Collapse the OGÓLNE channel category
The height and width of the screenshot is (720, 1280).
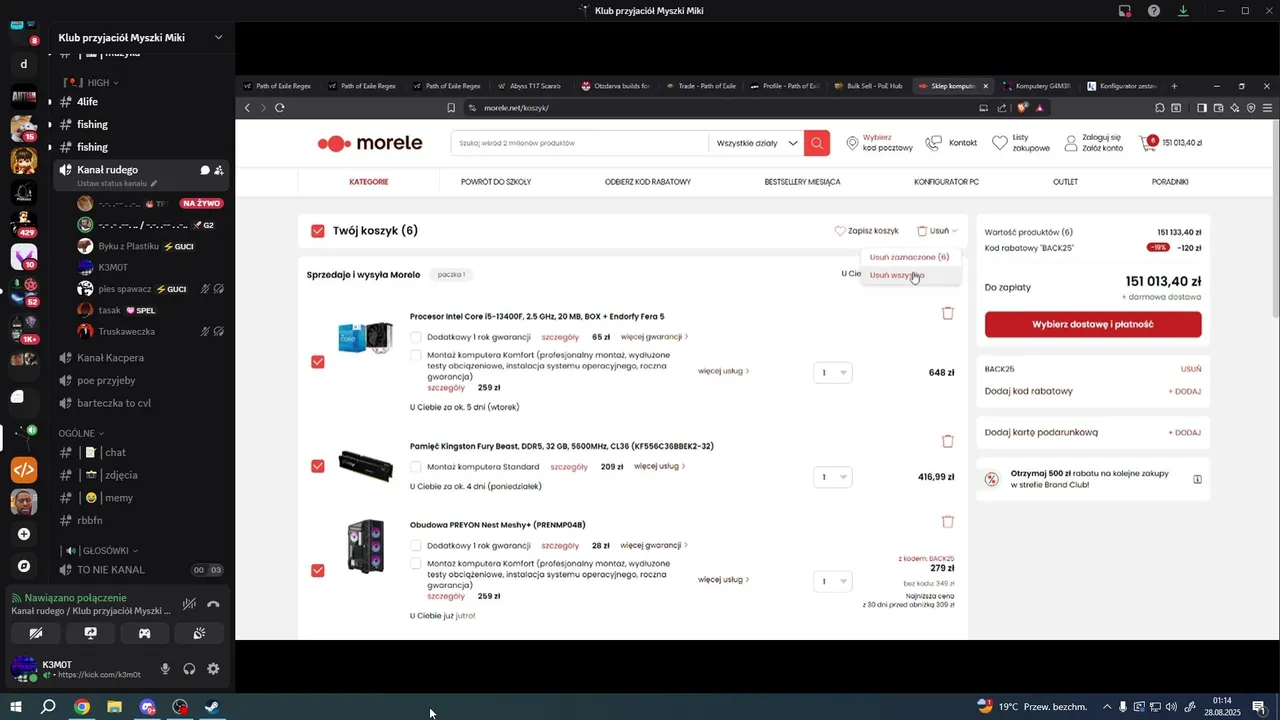click(x=81, y=433)
